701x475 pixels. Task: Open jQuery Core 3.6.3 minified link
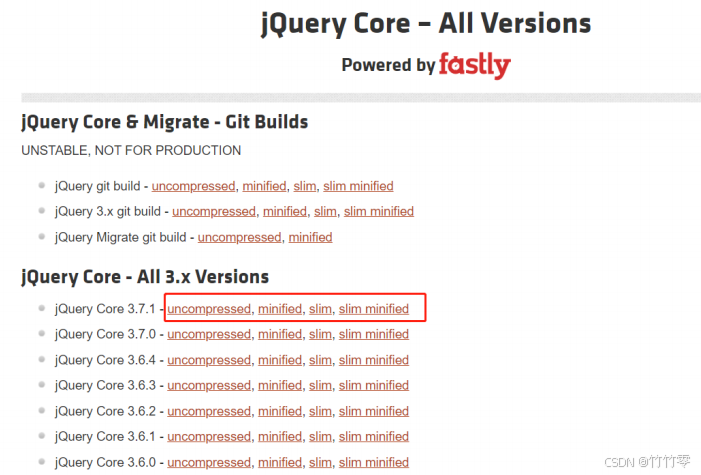[280, 385]
